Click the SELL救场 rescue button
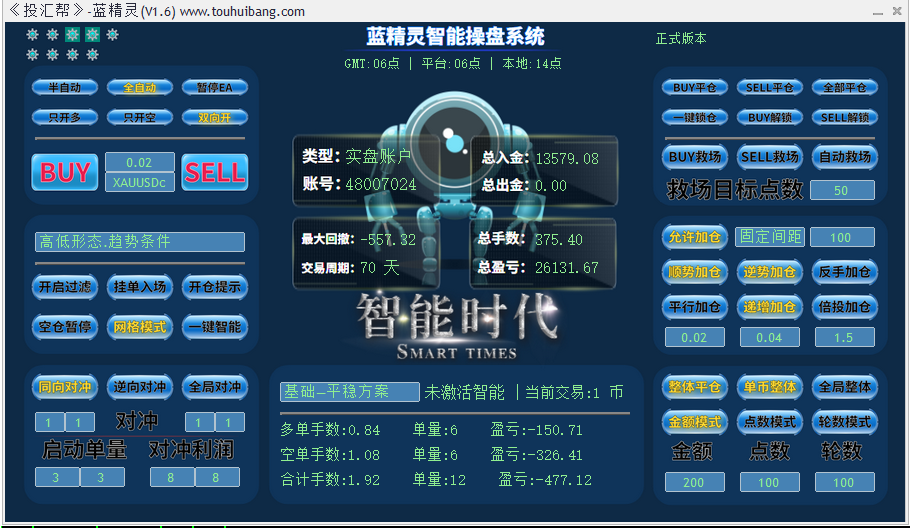 point(770,157)
